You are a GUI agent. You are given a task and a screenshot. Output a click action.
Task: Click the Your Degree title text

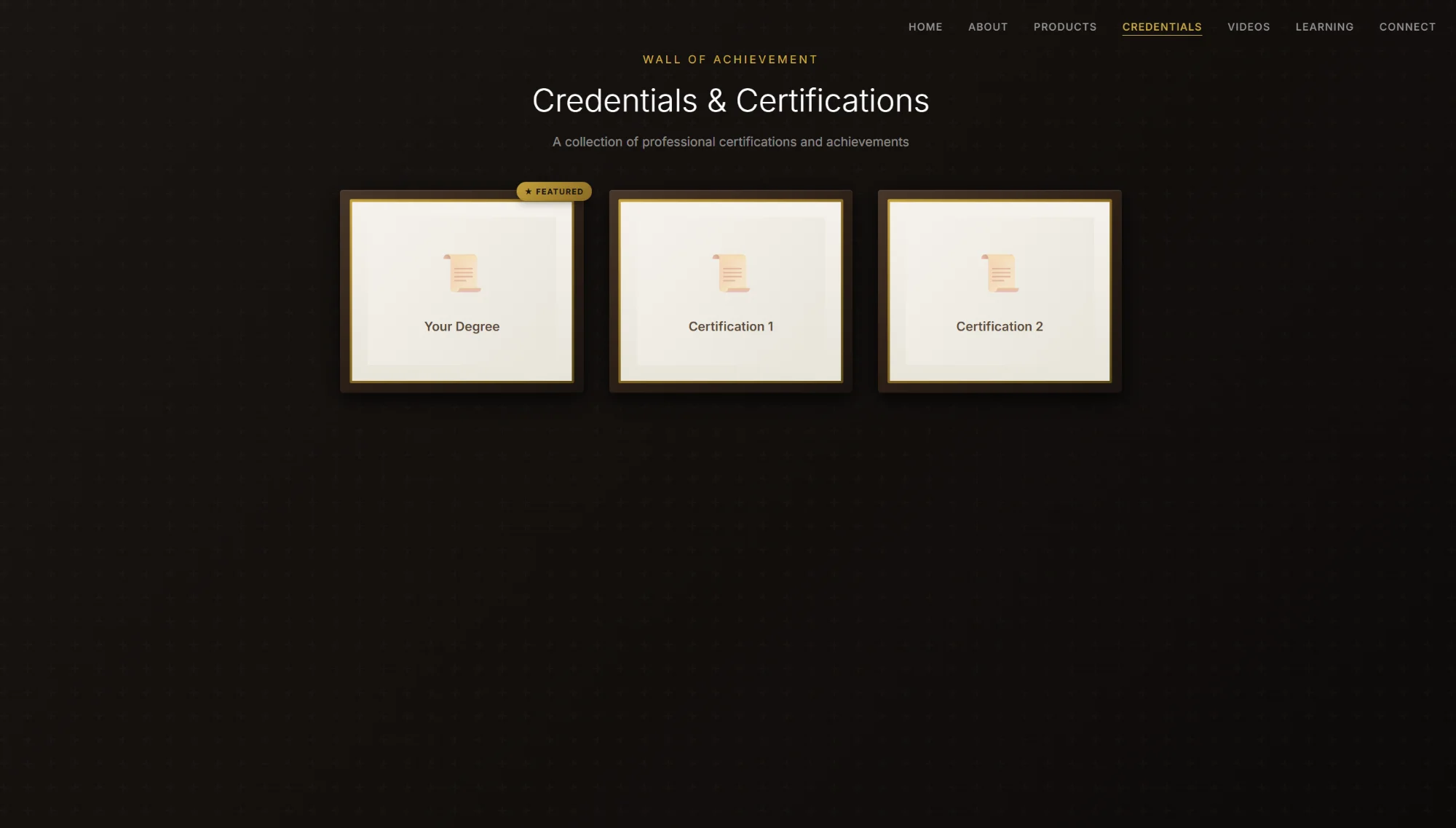462,326
